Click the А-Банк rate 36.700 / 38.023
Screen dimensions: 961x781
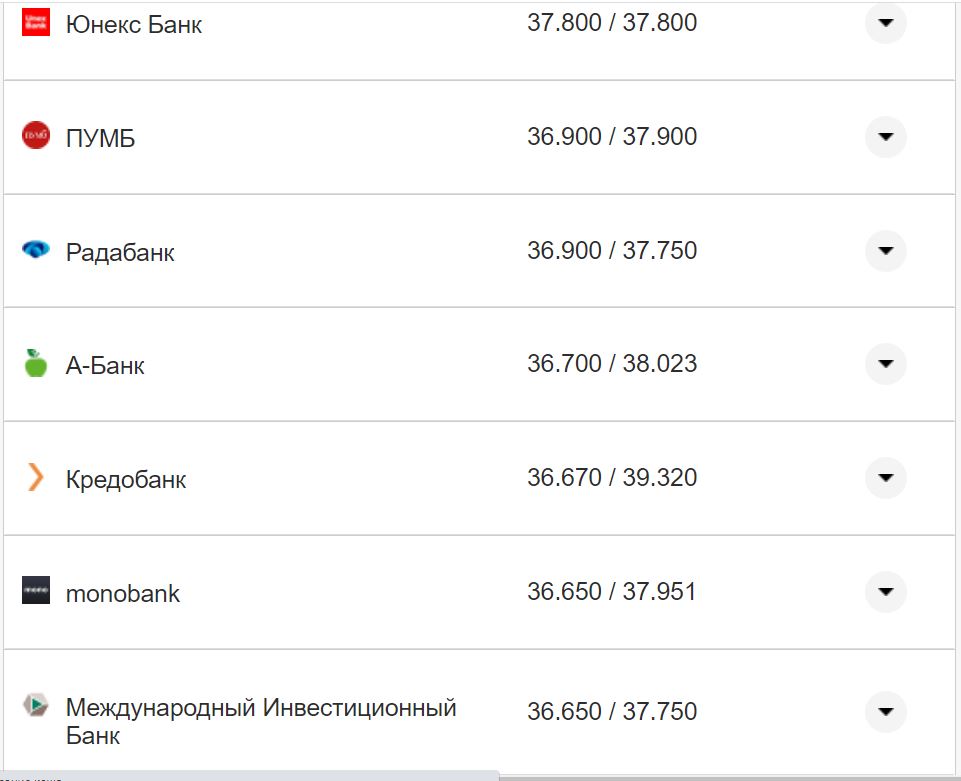(x=612, y=364)
